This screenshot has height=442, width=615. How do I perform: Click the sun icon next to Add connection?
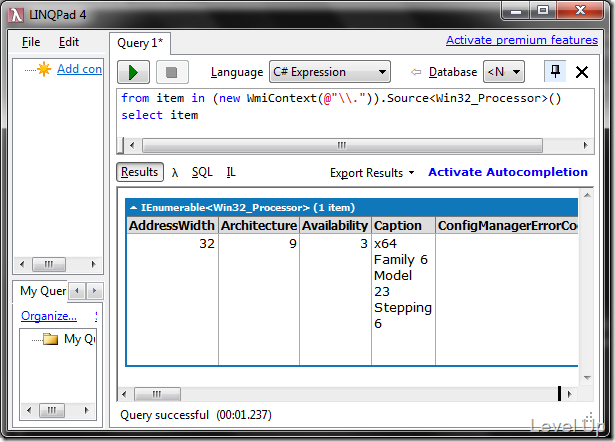click(44, 69)
